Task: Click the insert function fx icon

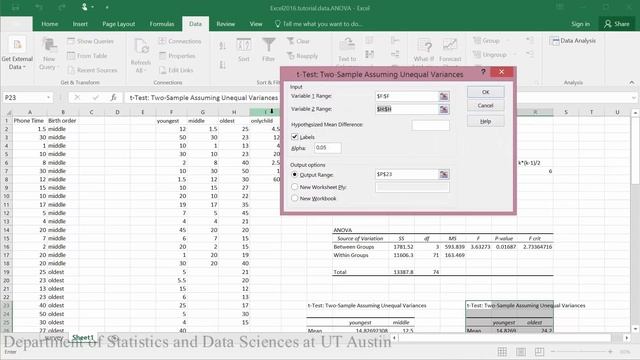Action: pos(113,98)
